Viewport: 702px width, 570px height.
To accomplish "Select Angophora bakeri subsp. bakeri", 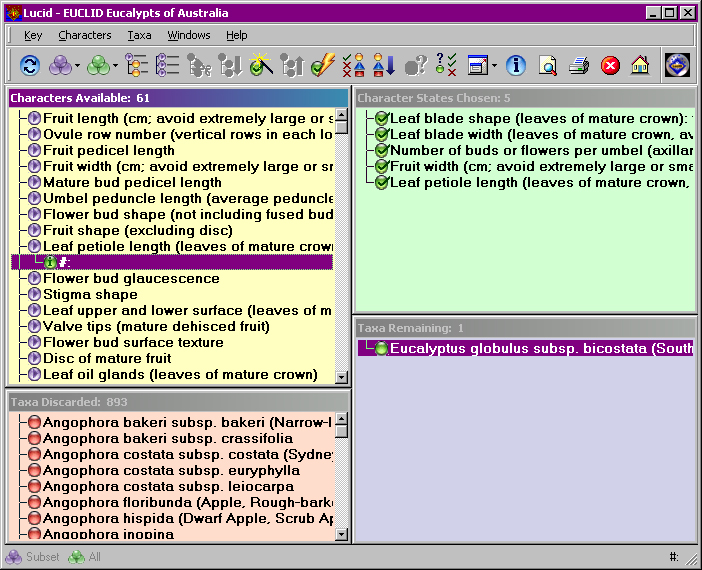I will click(187, 422).
